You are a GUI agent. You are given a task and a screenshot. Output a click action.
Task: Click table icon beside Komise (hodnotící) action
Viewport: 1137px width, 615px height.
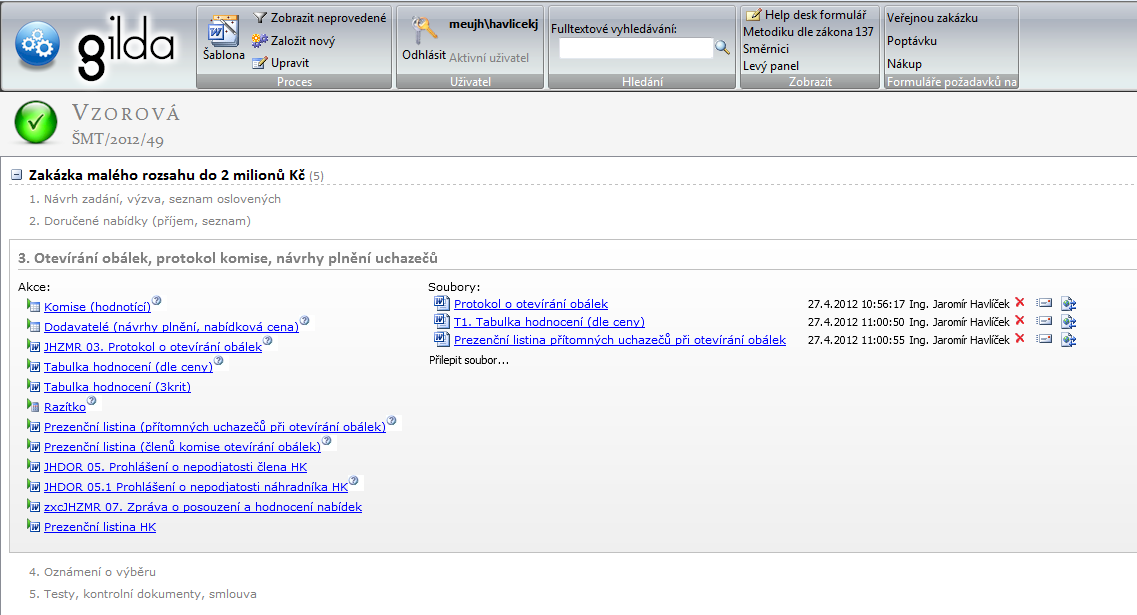(33, 305)
